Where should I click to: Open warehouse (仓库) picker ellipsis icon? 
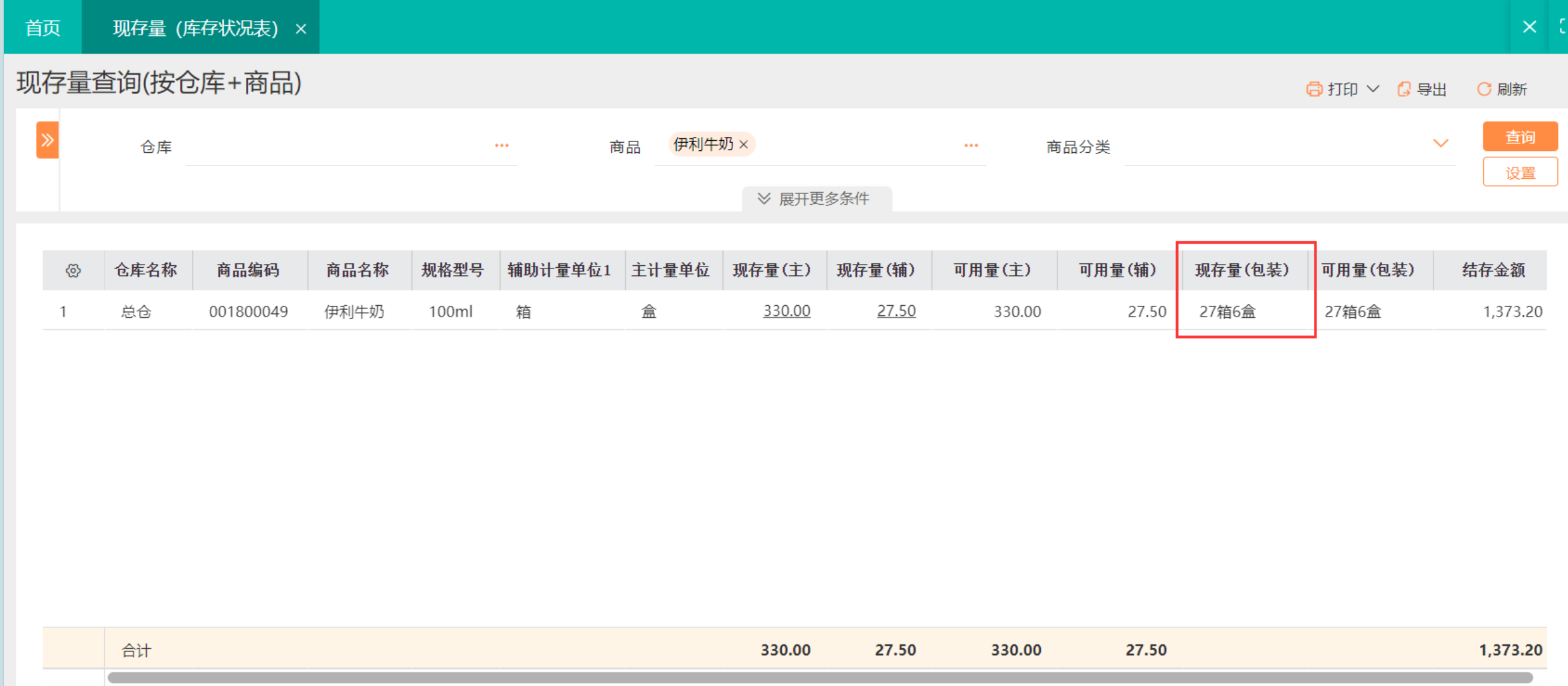coord(502,145)
